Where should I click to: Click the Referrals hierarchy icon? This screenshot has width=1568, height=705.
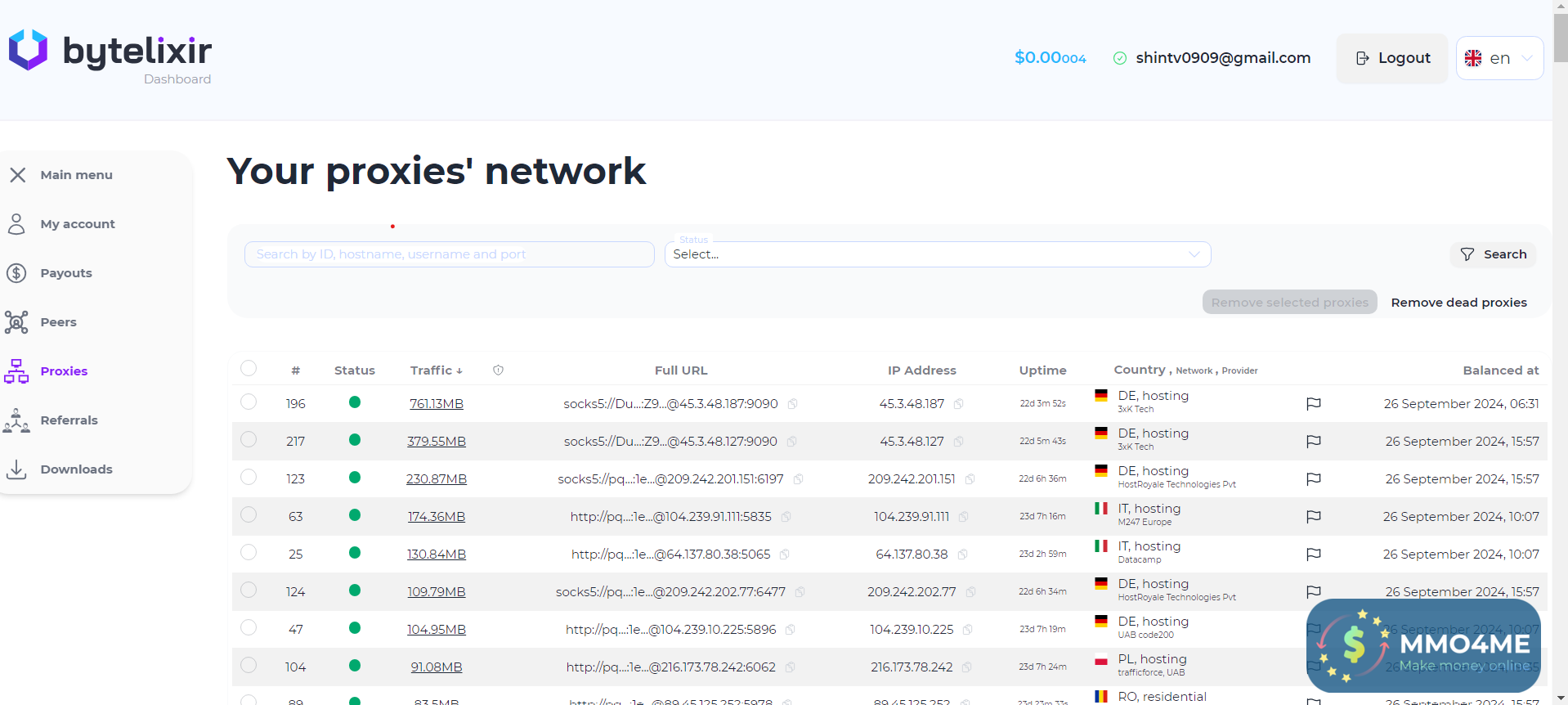[x=16, y=420]
